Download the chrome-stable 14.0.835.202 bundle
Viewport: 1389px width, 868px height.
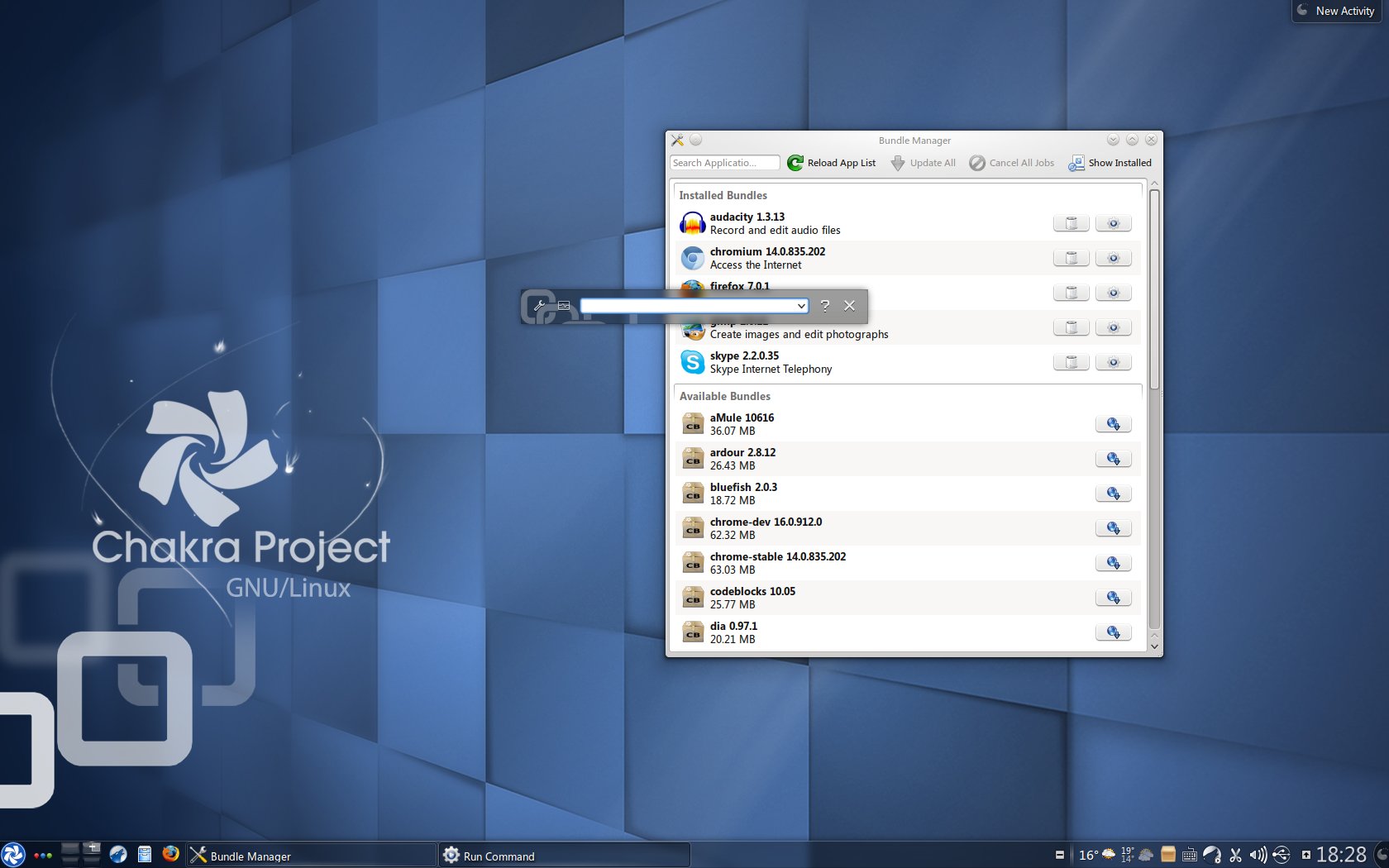coord(1113,563)
